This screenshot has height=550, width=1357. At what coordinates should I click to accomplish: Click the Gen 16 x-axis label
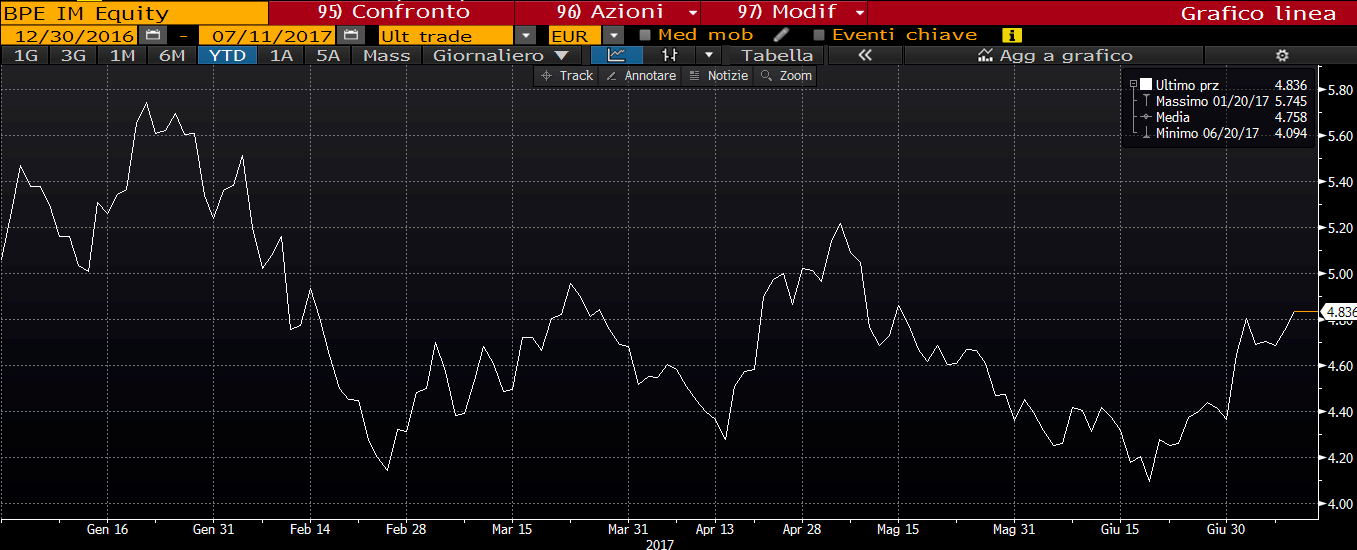tap(108, 529)
